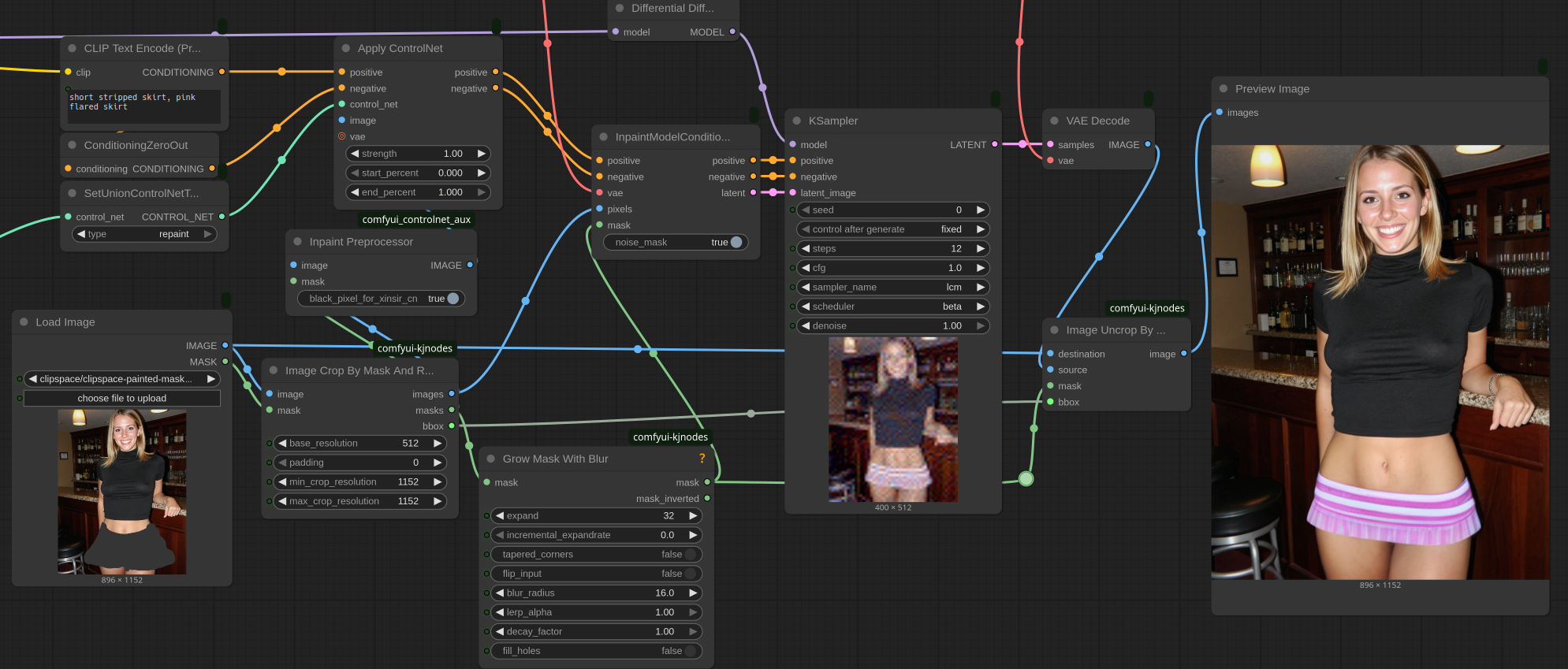Open help for Grow Mask With Blur
Screen dimensions: 1568x669
click(x=702, y=459)
